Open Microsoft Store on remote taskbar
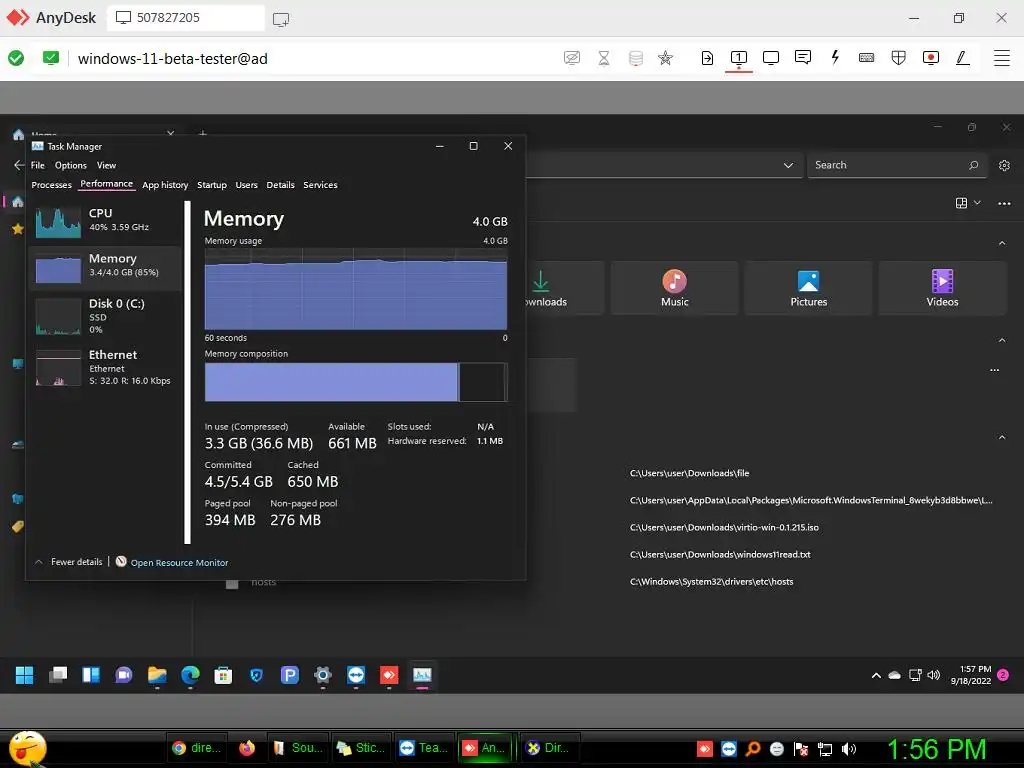The image size is (1024, 768). 223,675
